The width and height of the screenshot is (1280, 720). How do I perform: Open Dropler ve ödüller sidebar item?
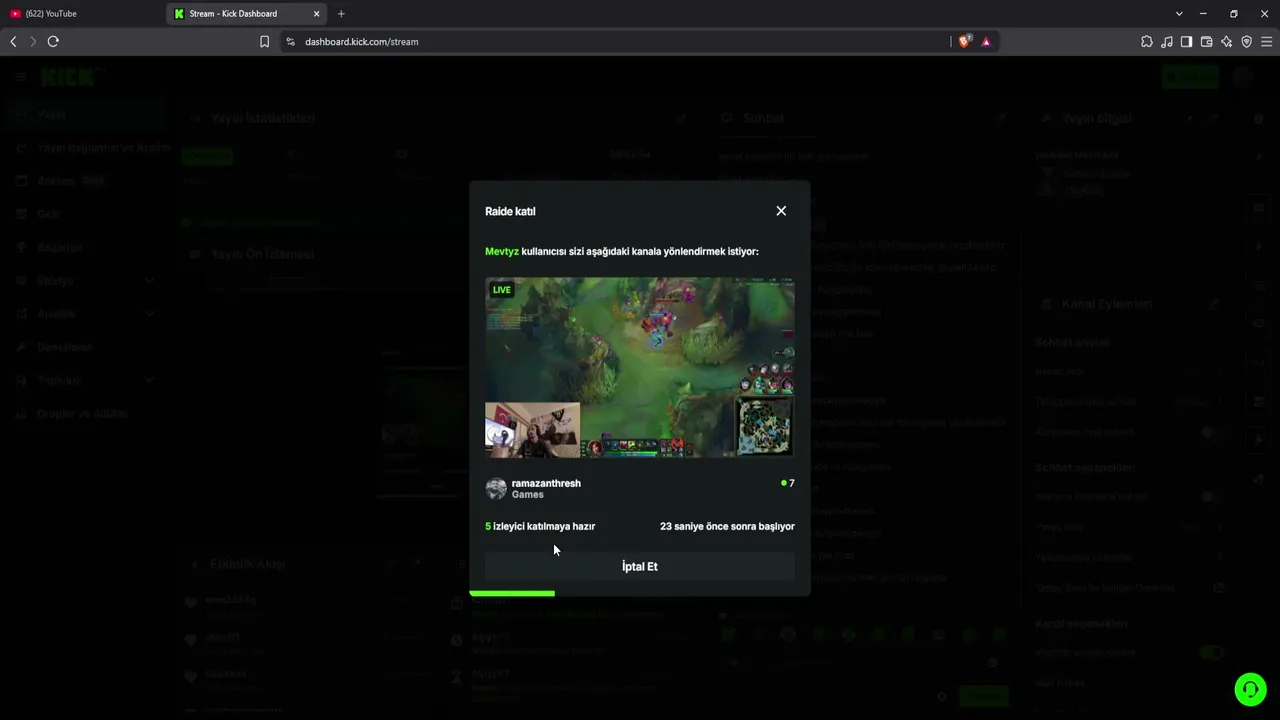[84, 413]
